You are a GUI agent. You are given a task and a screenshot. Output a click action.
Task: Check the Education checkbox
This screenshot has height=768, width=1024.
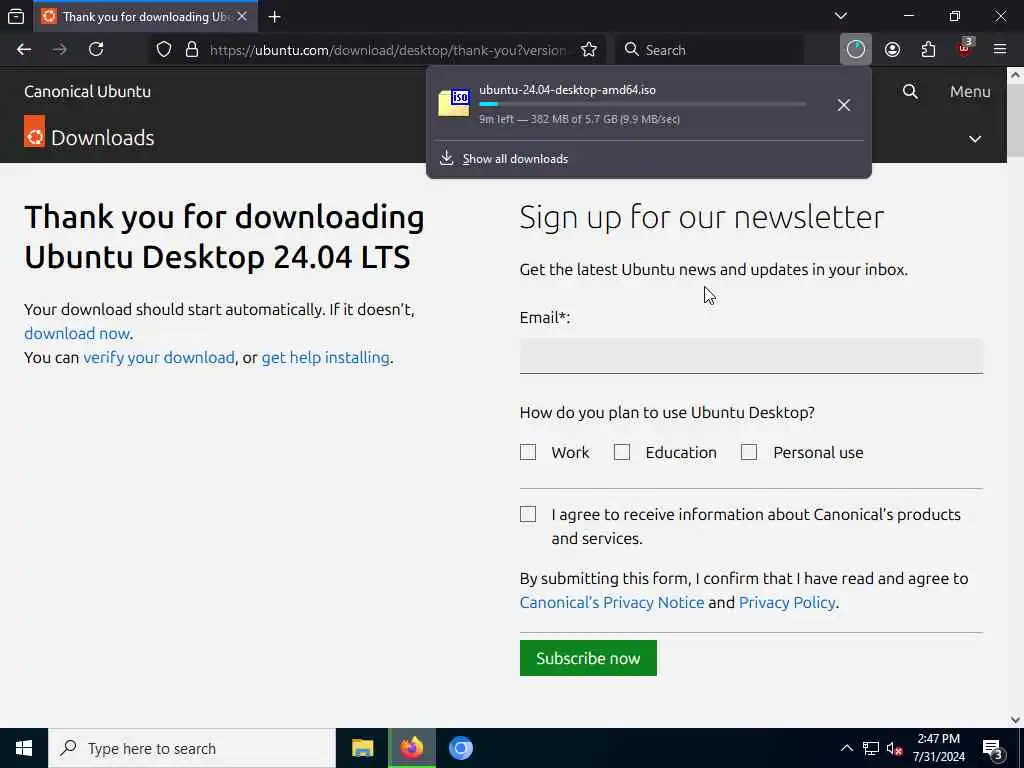[622, 452]
